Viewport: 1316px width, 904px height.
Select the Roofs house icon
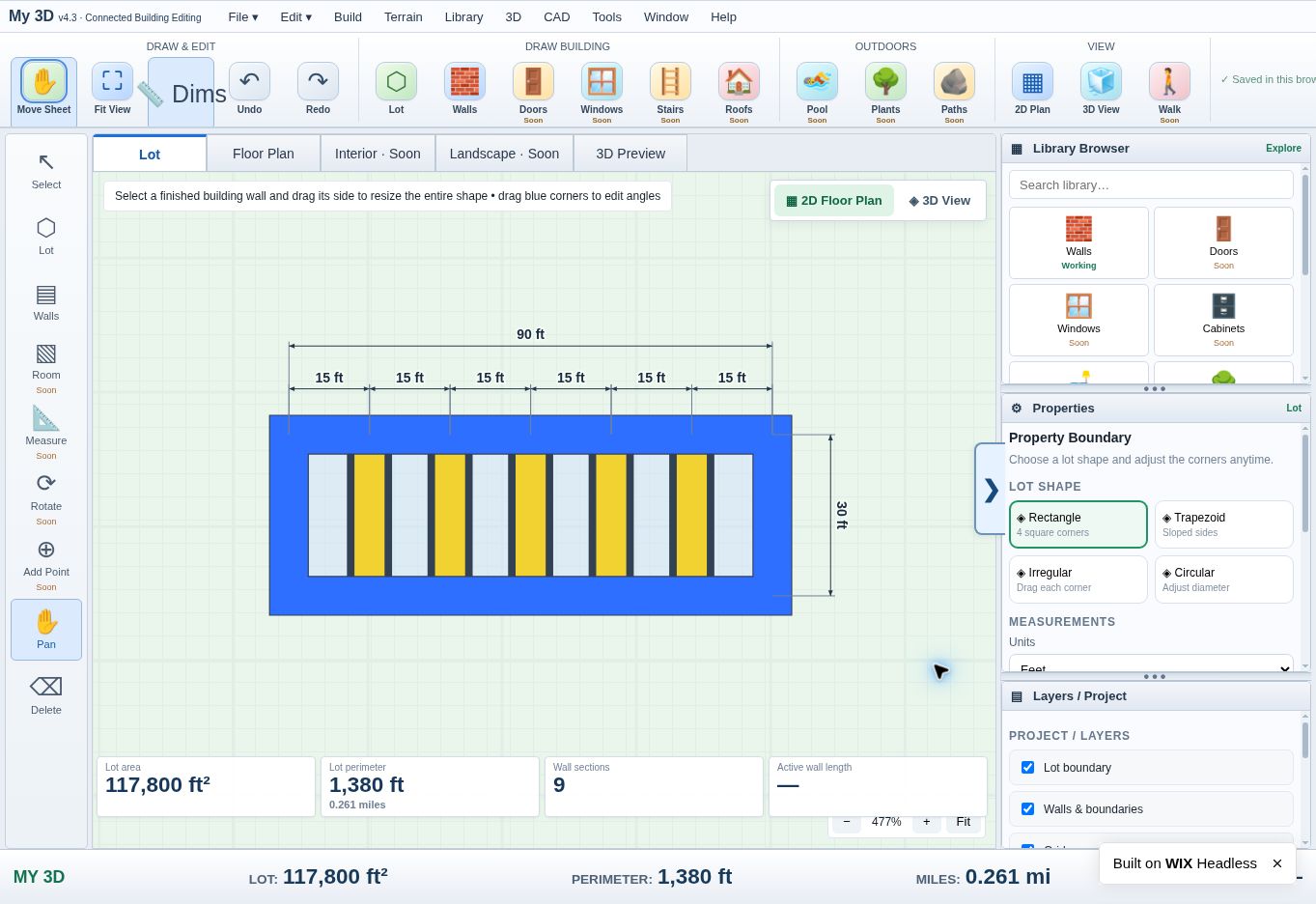coord(739,91)
